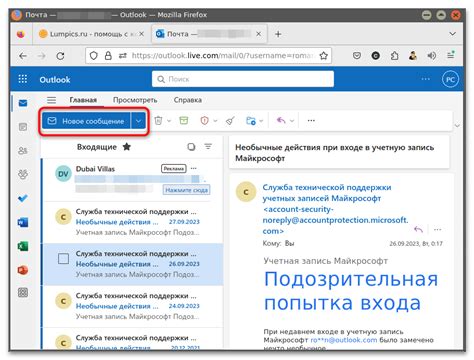Launch Excel from the sidebar

pos(23,246)
